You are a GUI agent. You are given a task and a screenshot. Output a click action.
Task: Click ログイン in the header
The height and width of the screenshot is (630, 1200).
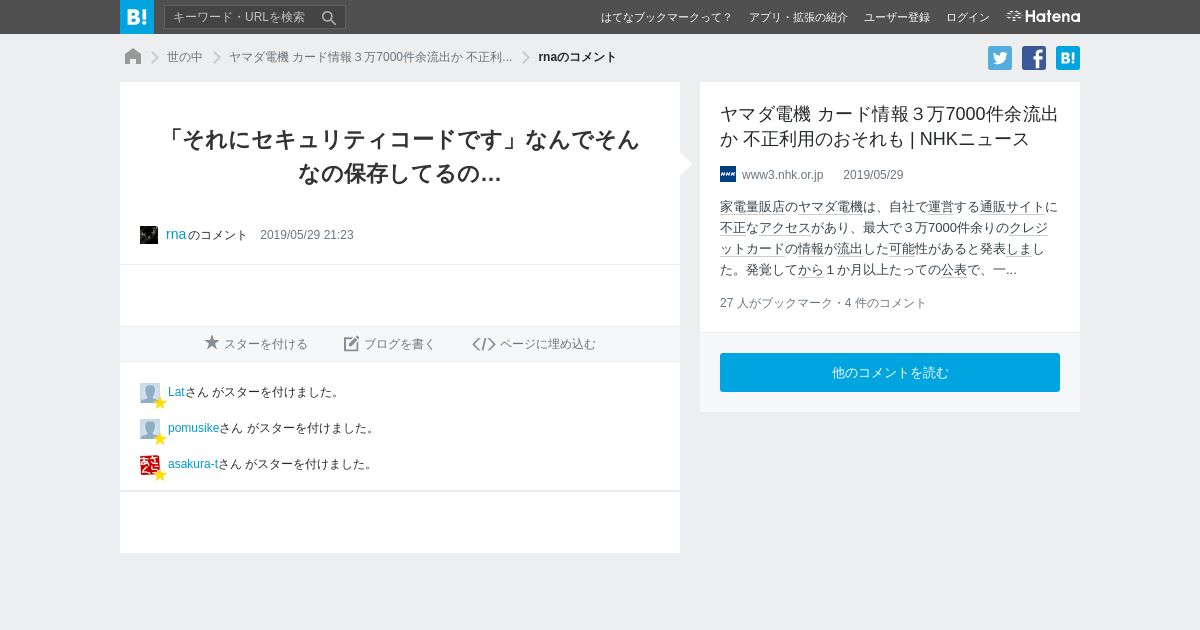coord(968,17)
